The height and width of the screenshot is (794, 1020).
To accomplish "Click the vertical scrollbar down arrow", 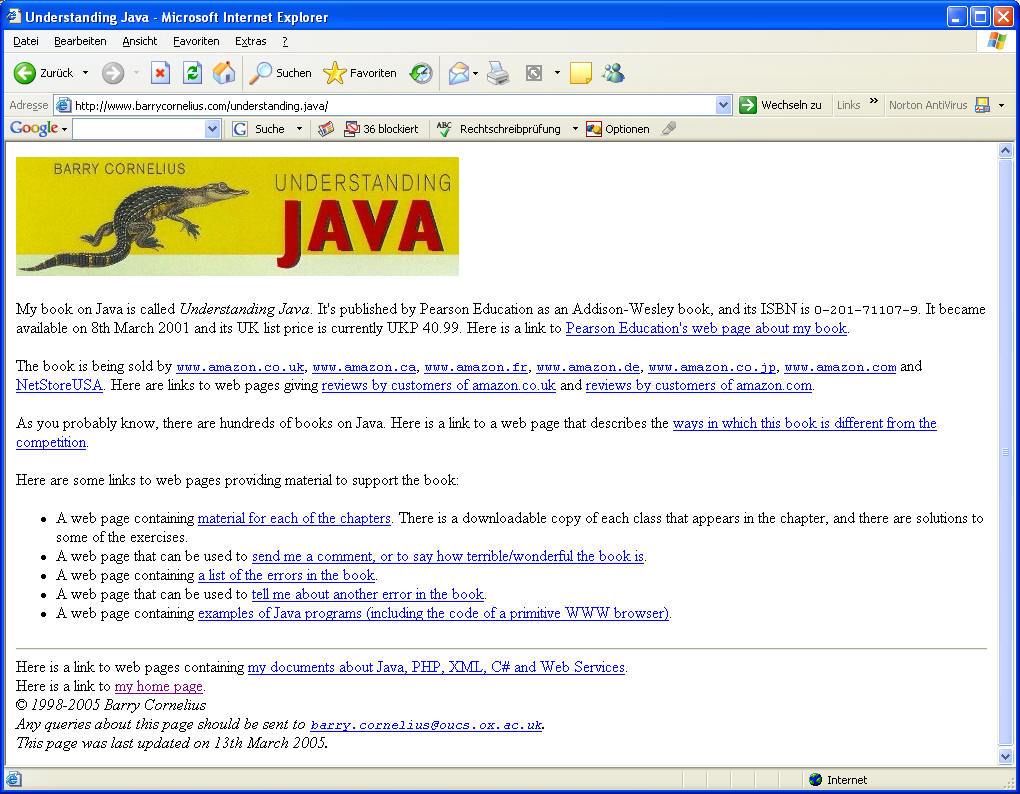I will pyautogui.click(x=1006, y=757).
